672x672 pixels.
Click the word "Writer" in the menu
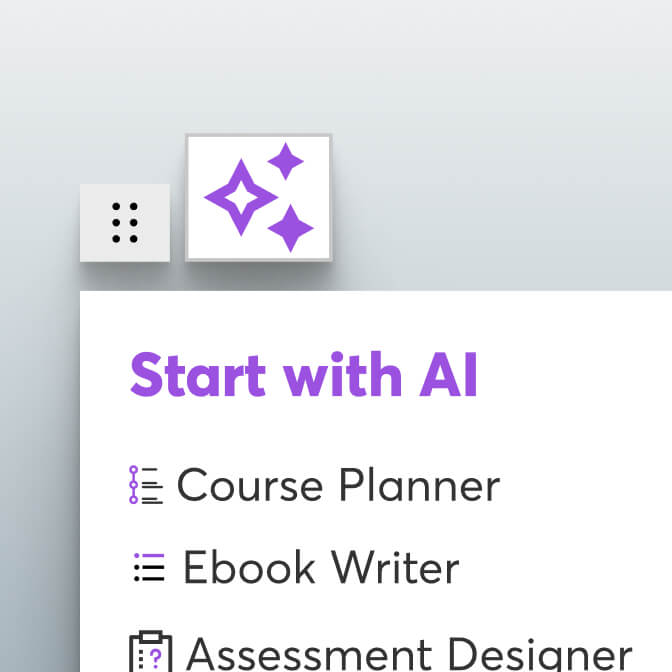(x=395, y=568)
